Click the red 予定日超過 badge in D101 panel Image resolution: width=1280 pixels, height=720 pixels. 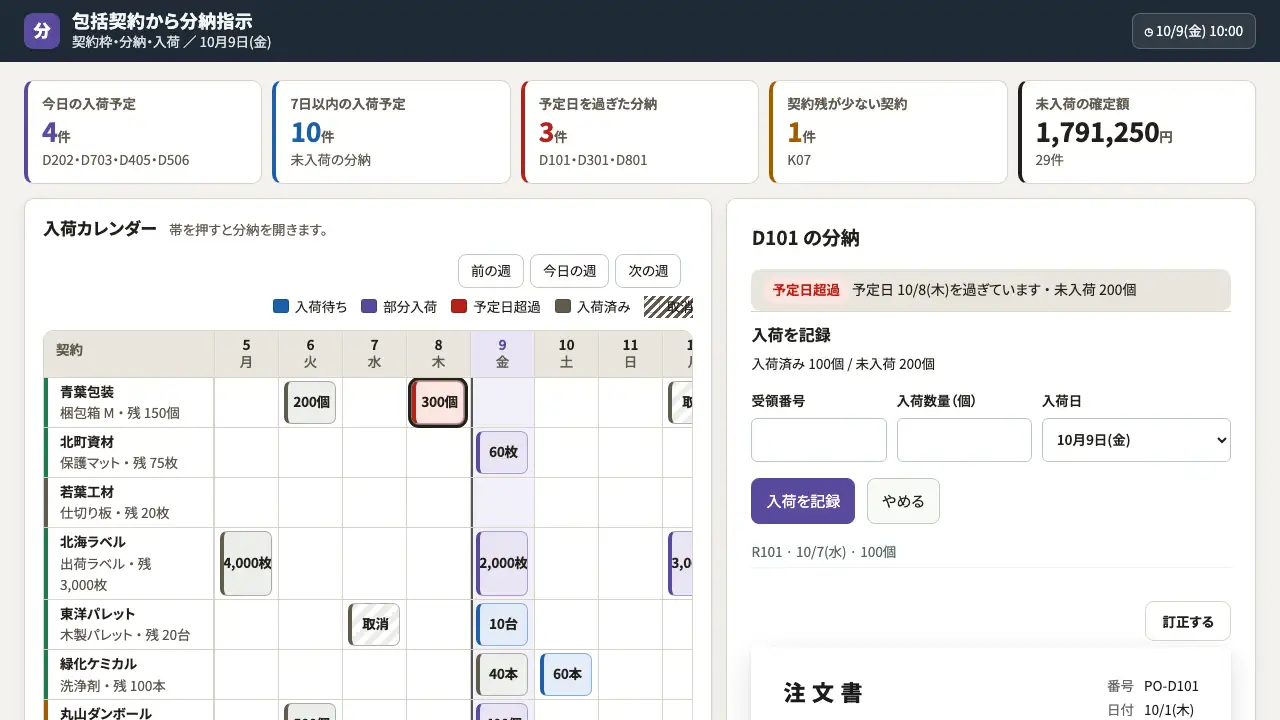(x=806, y=290)
